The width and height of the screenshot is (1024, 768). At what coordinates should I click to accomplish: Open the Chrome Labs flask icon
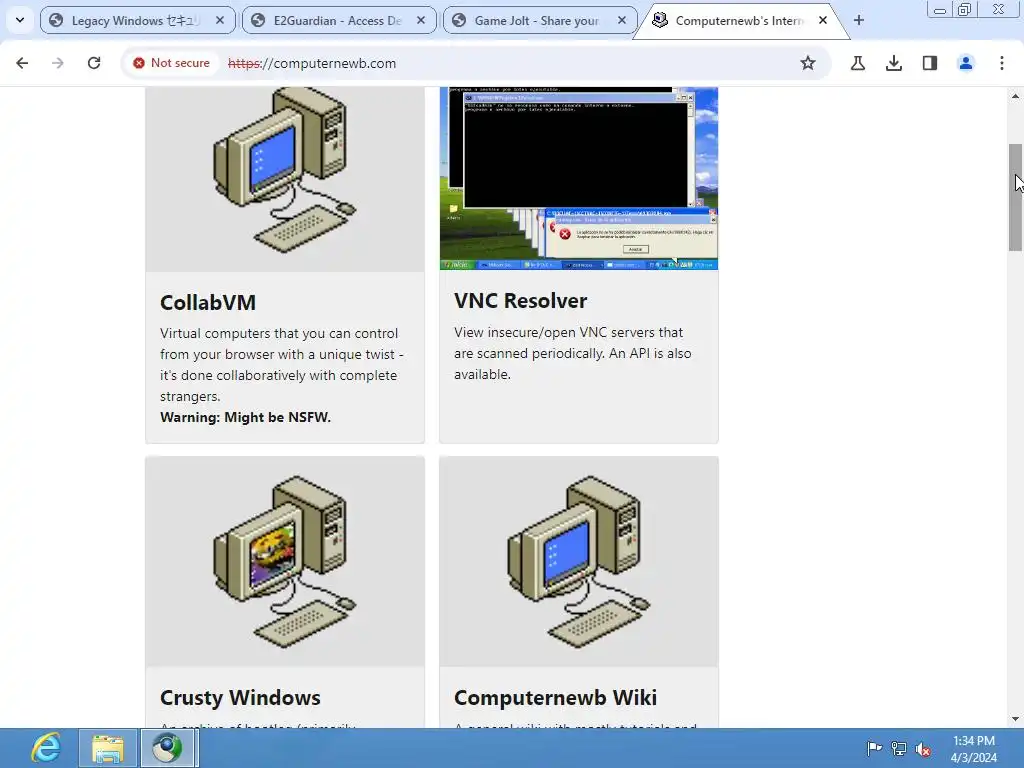point(857,63)
